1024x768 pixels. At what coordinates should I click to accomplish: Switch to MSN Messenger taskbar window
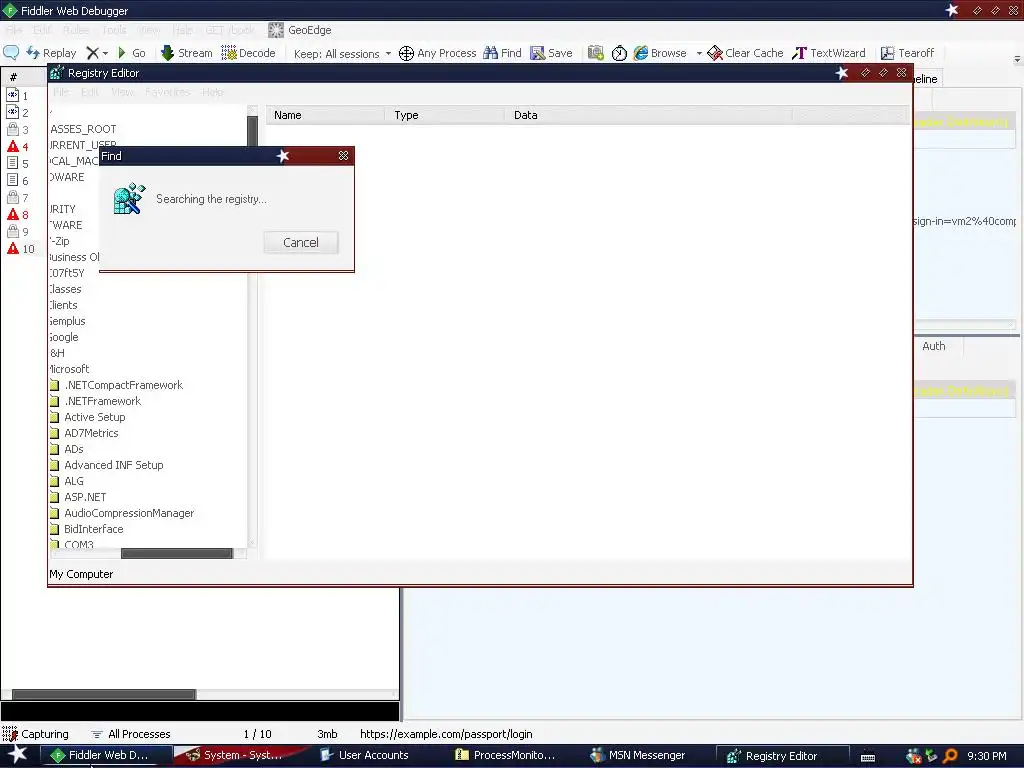647,756
